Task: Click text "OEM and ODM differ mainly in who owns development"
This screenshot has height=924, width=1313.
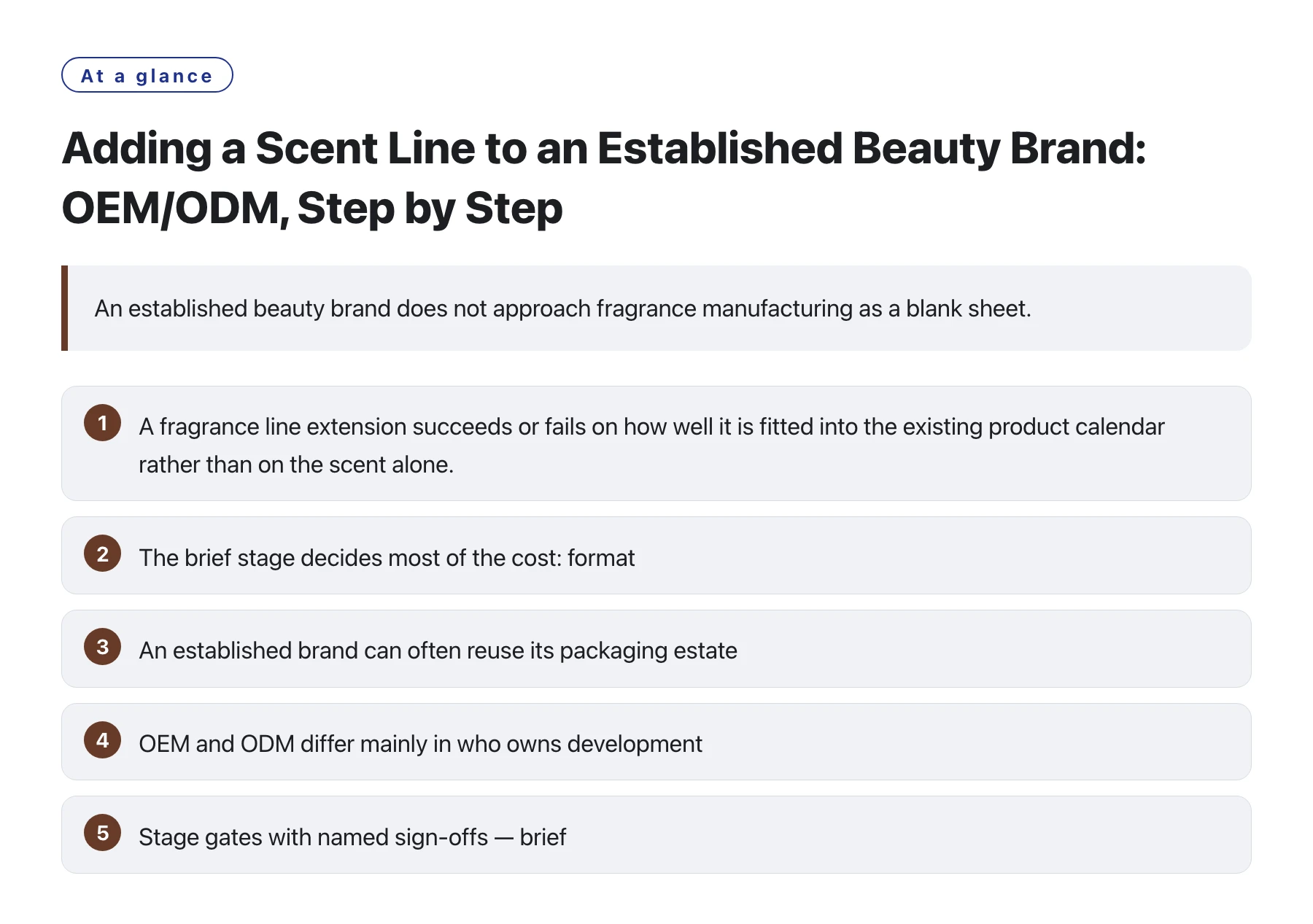Action: (x=420, y=744)
